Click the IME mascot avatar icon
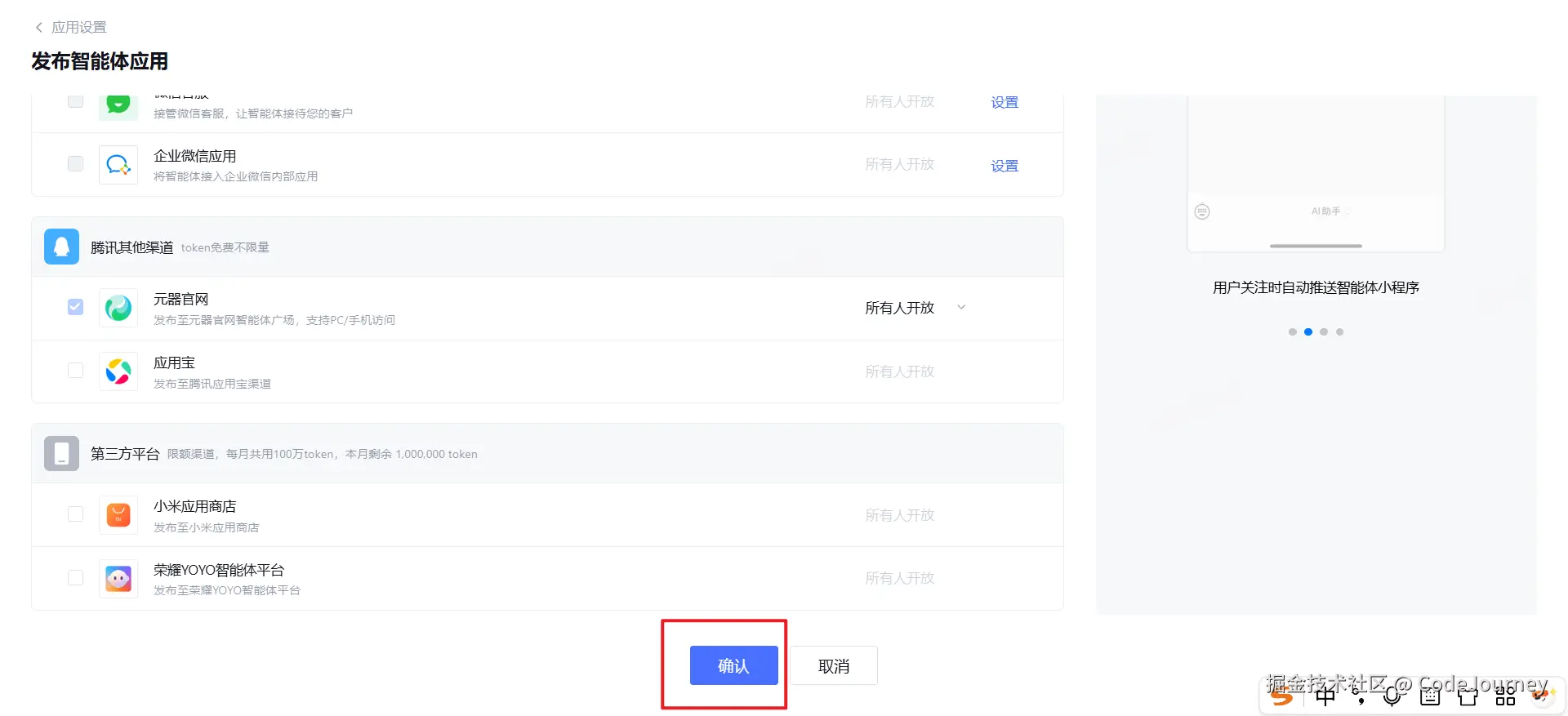 click(x=1543, y=695)
